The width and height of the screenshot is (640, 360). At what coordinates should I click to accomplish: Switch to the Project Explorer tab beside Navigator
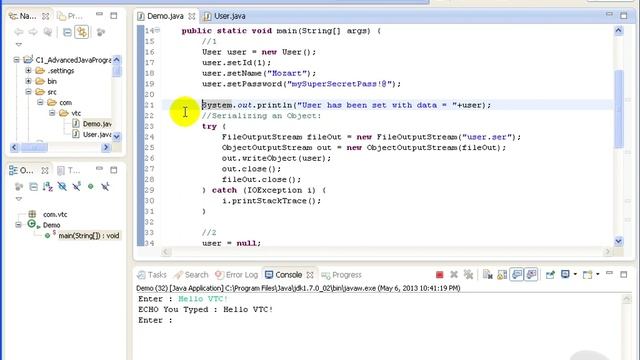click(70, 16)
